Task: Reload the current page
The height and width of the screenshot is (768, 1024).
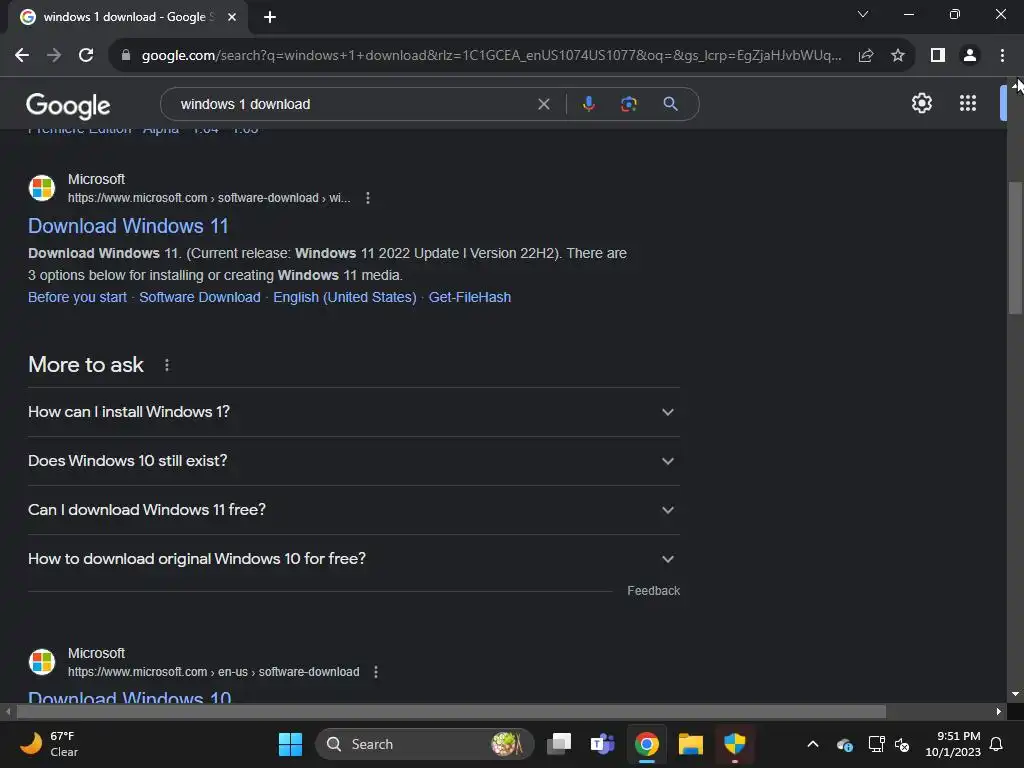Action: 86,56
